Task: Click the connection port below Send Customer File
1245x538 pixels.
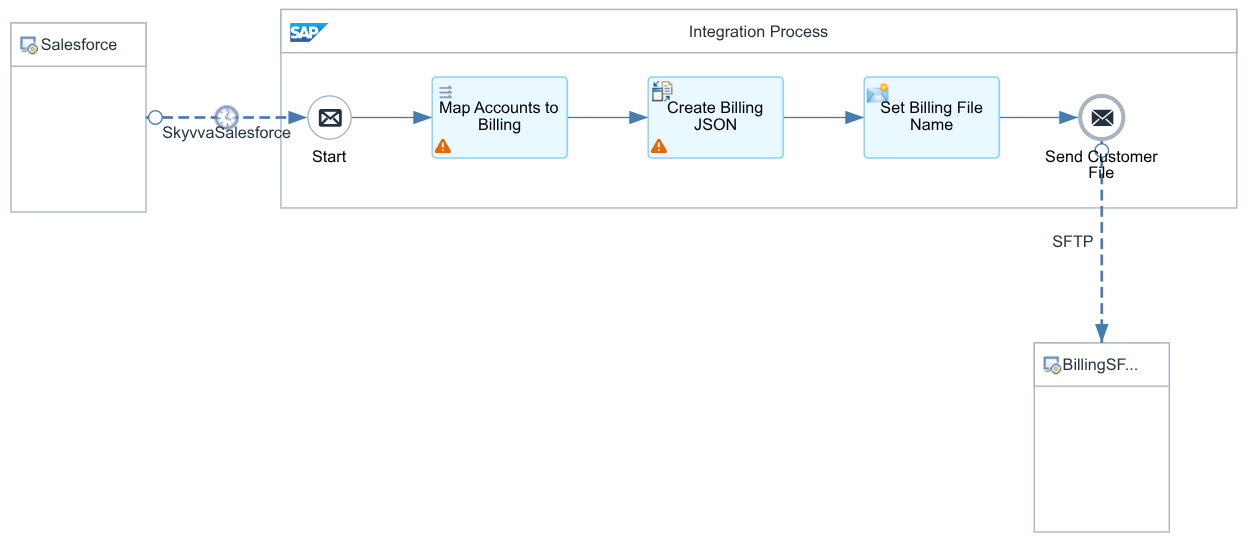Action: click(1101, 150)
